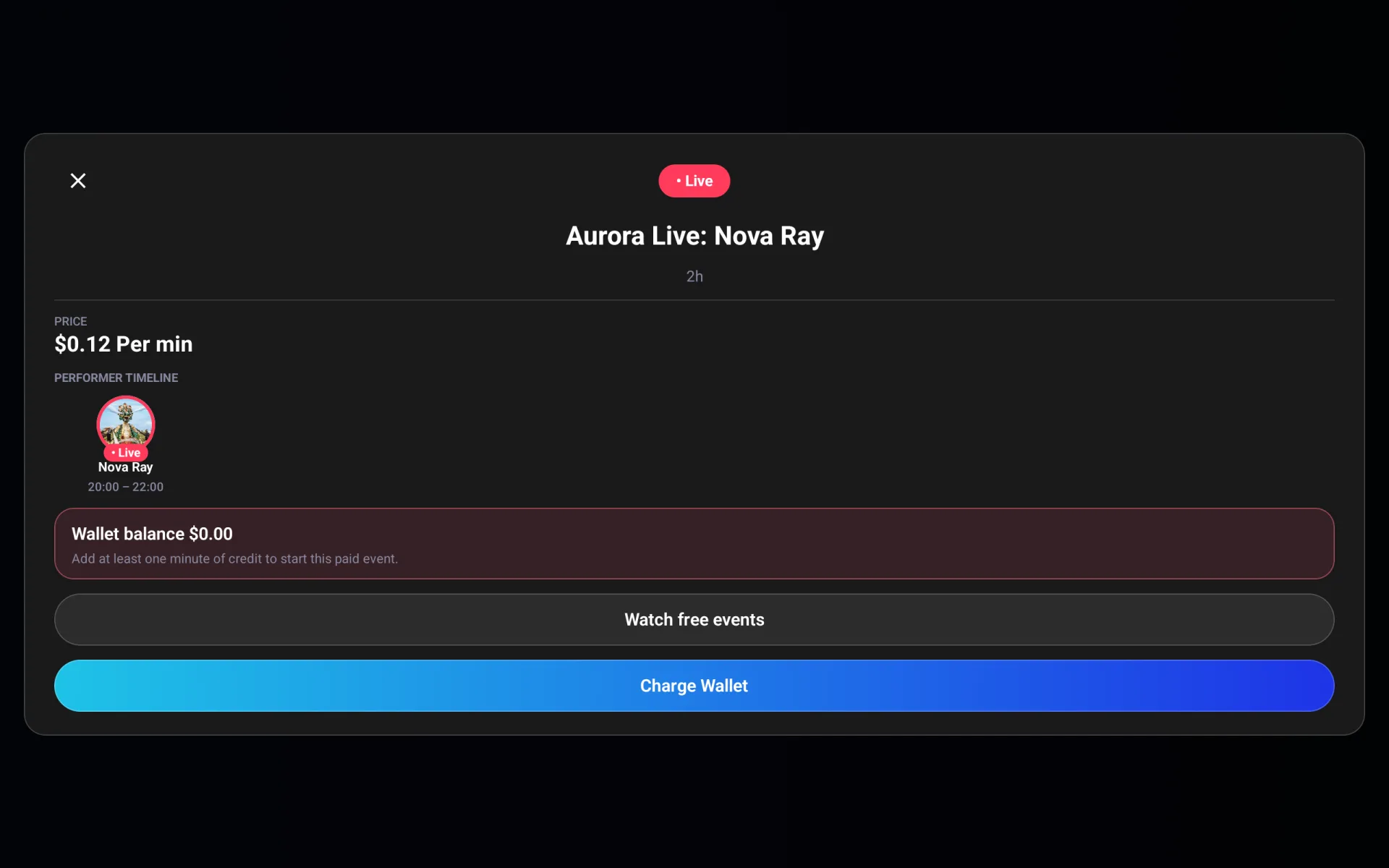Click the title Aurora Live: Nova Ray
1389x868 pixels.
(x=694, y=236)
